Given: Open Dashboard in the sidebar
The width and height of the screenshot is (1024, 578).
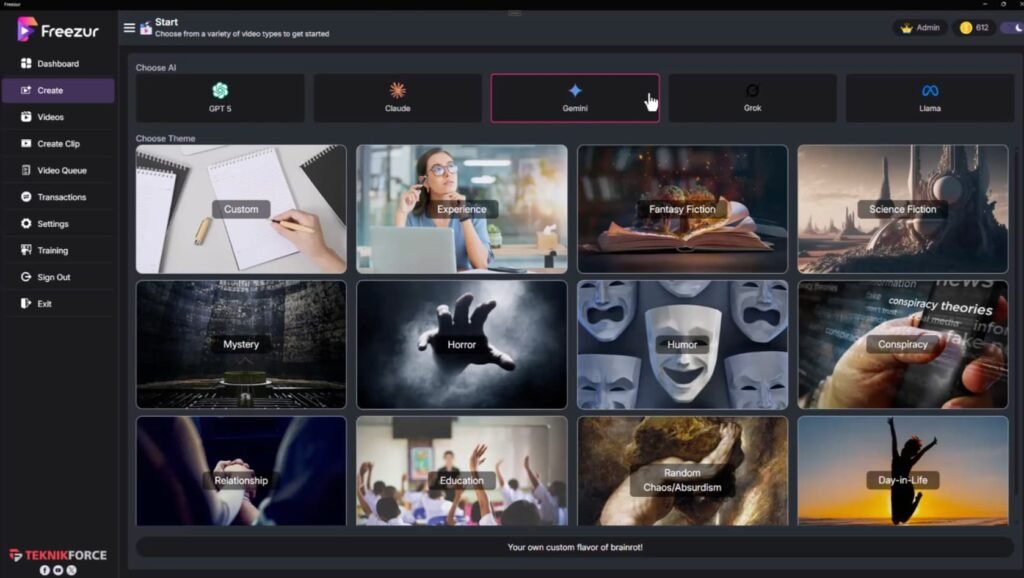Looking at the screenshot, I should (58, 64).
